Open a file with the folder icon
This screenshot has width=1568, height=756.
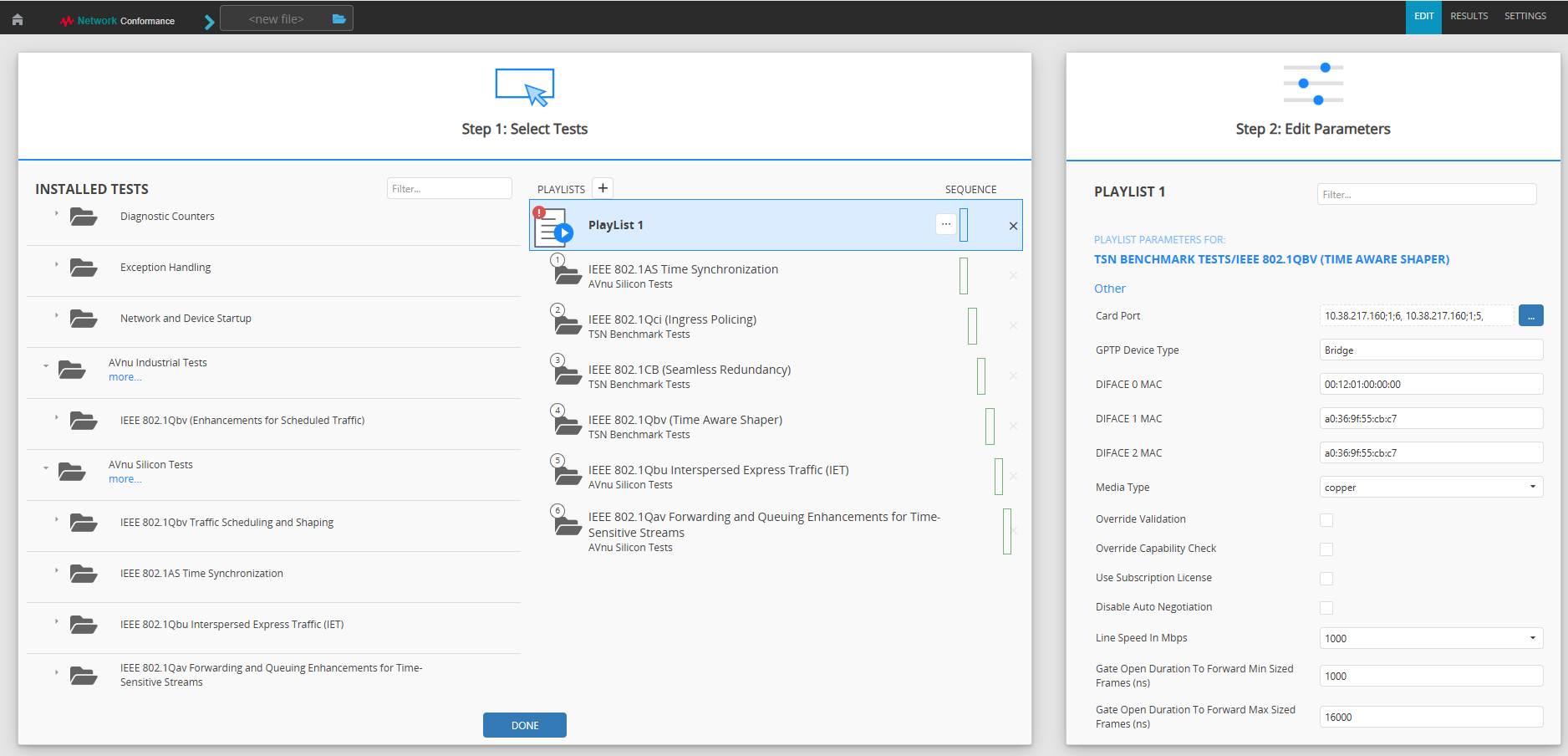click(339, 18)
